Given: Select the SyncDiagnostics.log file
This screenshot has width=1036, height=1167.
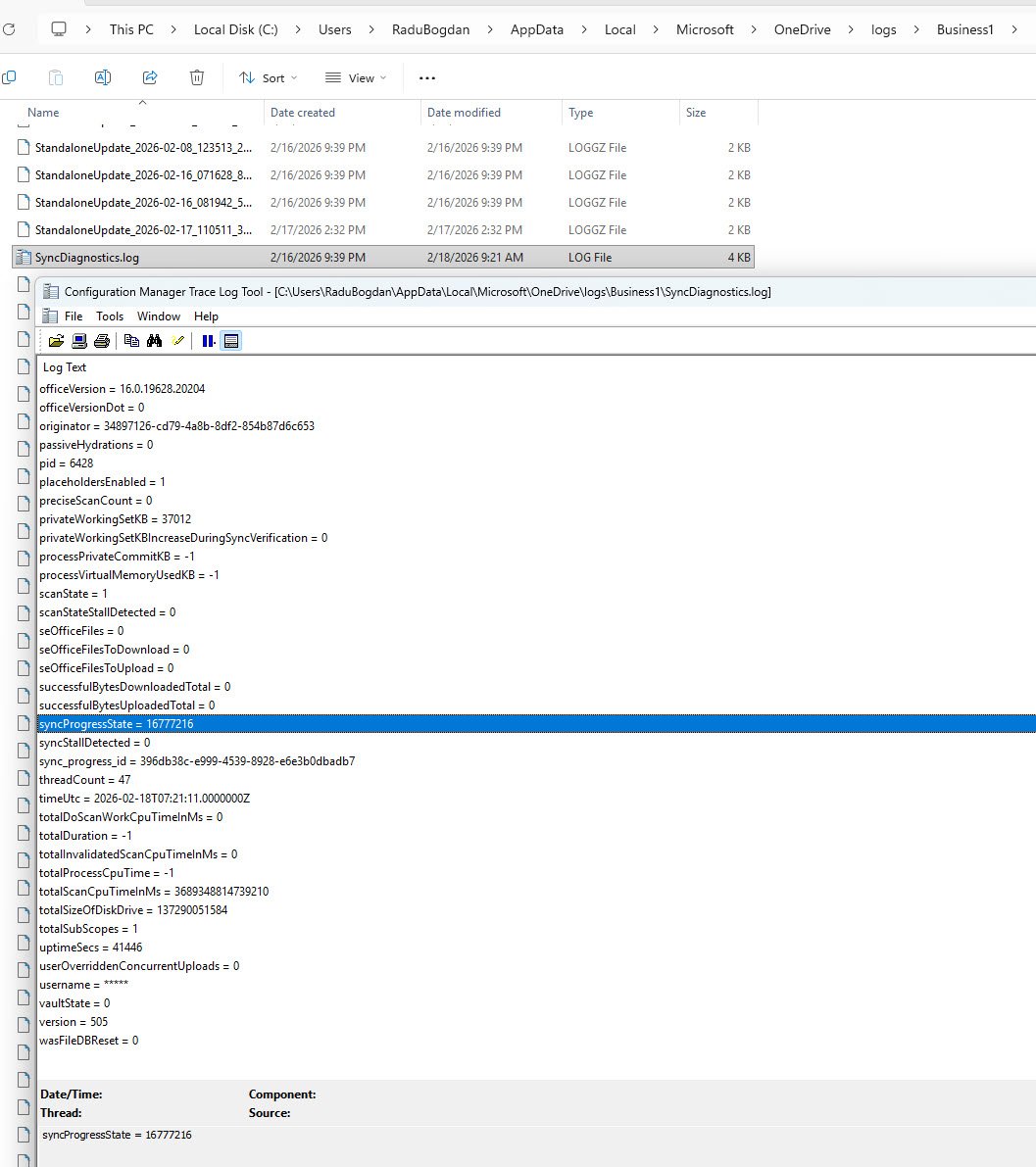Looking at the screenshot, I should [86, 258].
